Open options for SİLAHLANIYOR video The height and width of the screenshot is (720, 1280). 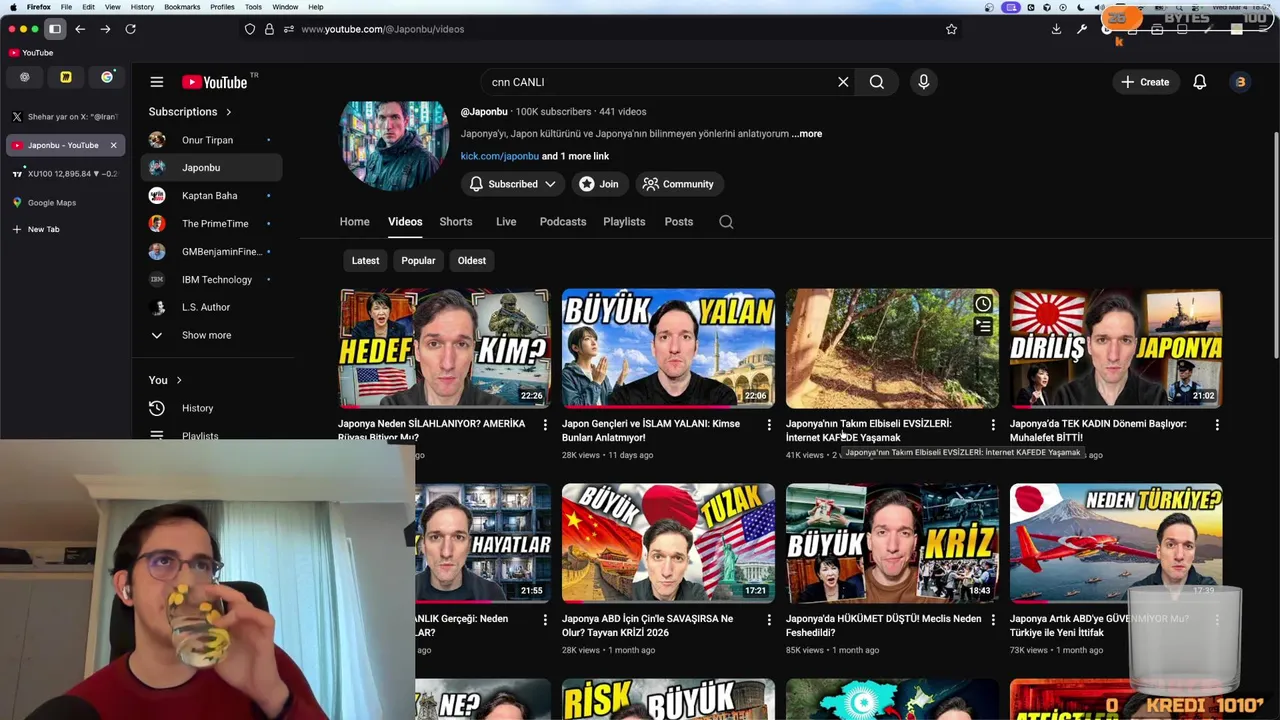(x=545, y=425)
